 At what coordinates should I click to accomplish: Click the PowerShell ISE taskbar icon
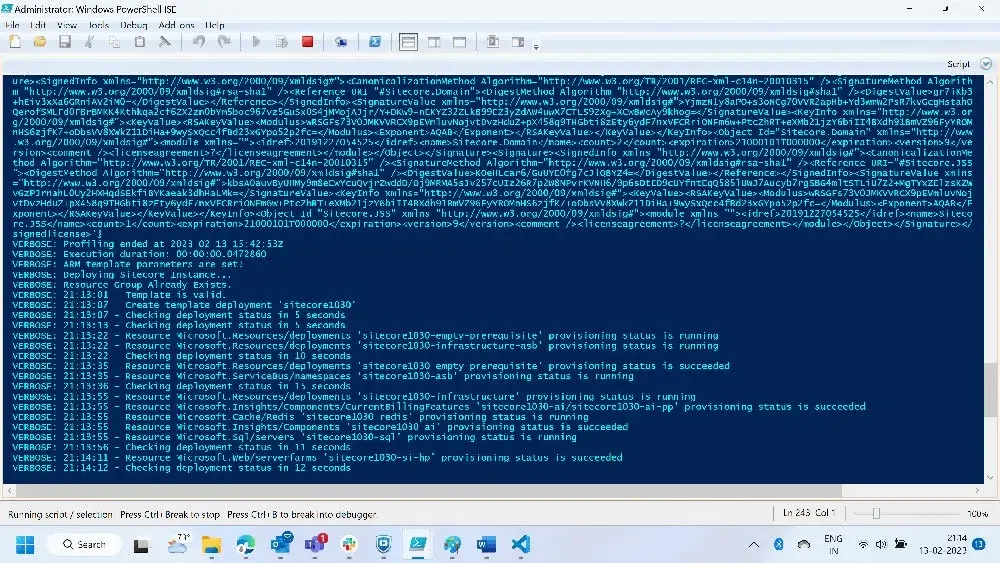coord(418,545)
